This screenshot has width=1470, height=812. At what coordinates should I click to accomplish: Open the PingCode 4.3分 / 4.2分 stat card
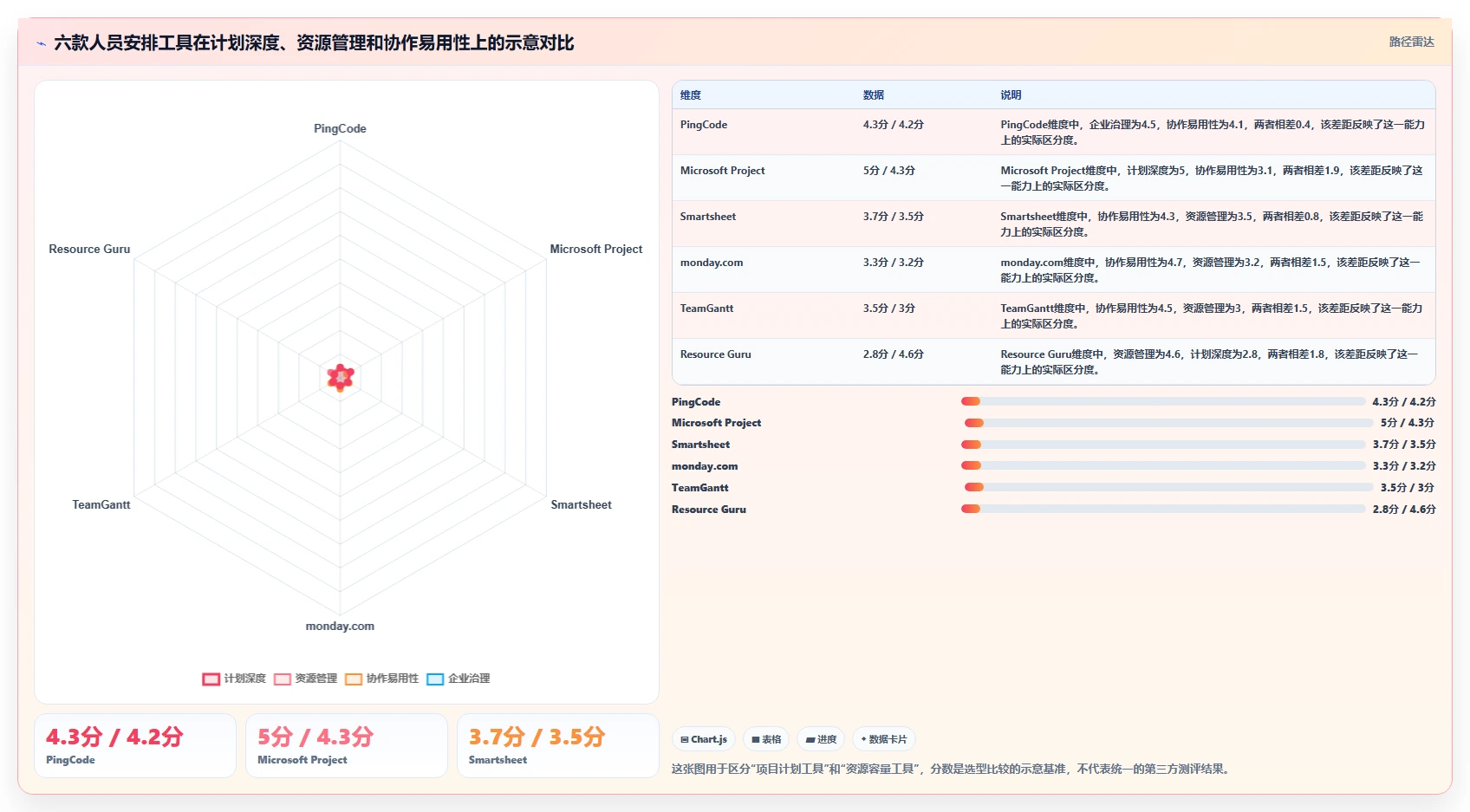(135, 745)
